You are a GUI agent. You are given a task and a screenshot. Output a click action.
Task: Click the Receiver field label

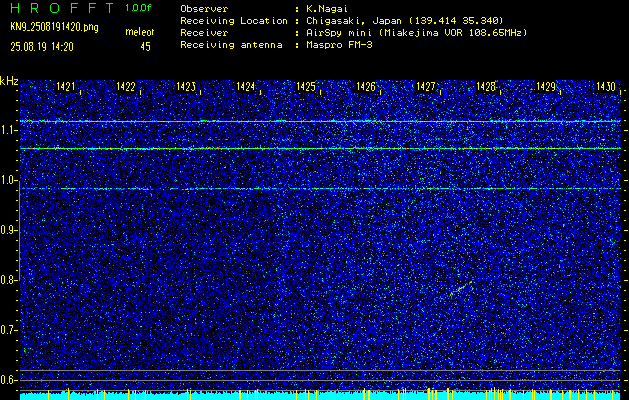204,32
